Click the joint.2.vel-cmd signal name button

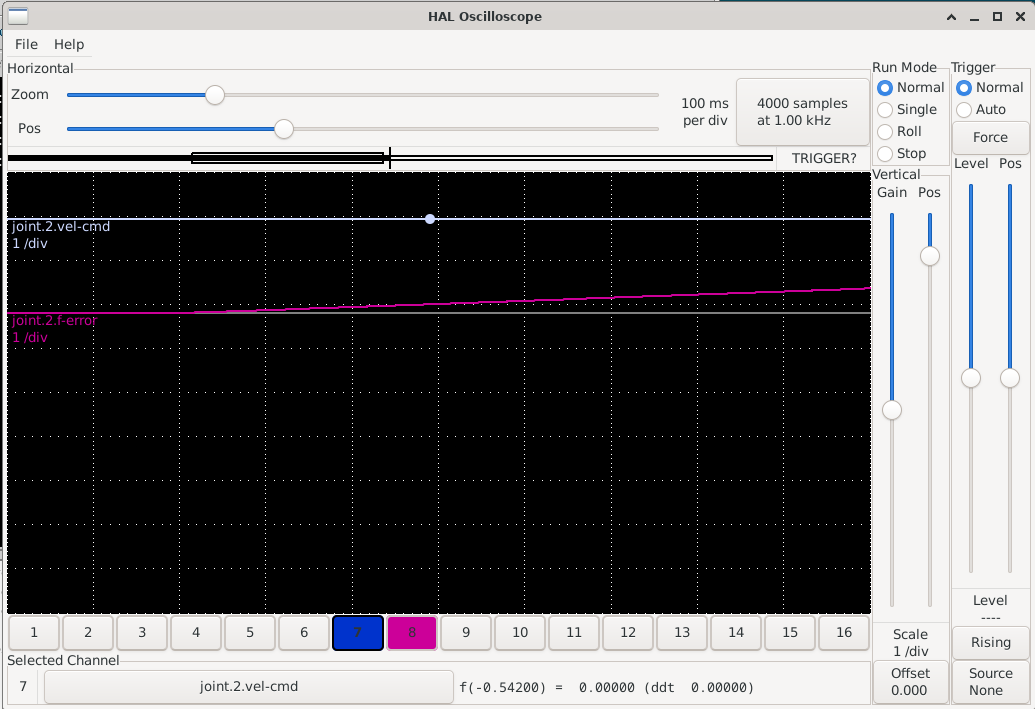[x=249, y=687]
